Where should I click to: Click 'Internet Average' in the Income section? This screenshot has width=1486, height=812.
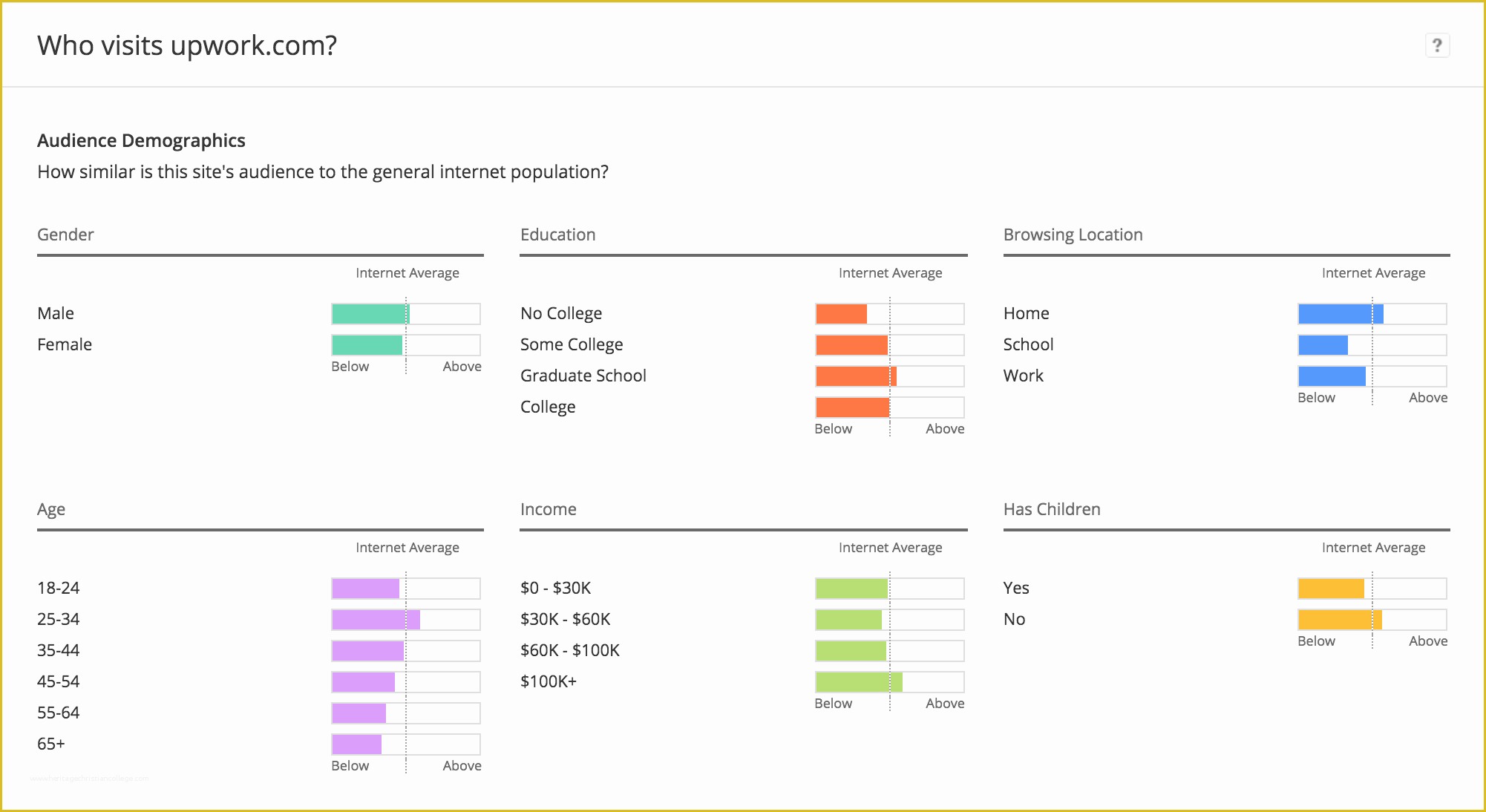point(891,548)
